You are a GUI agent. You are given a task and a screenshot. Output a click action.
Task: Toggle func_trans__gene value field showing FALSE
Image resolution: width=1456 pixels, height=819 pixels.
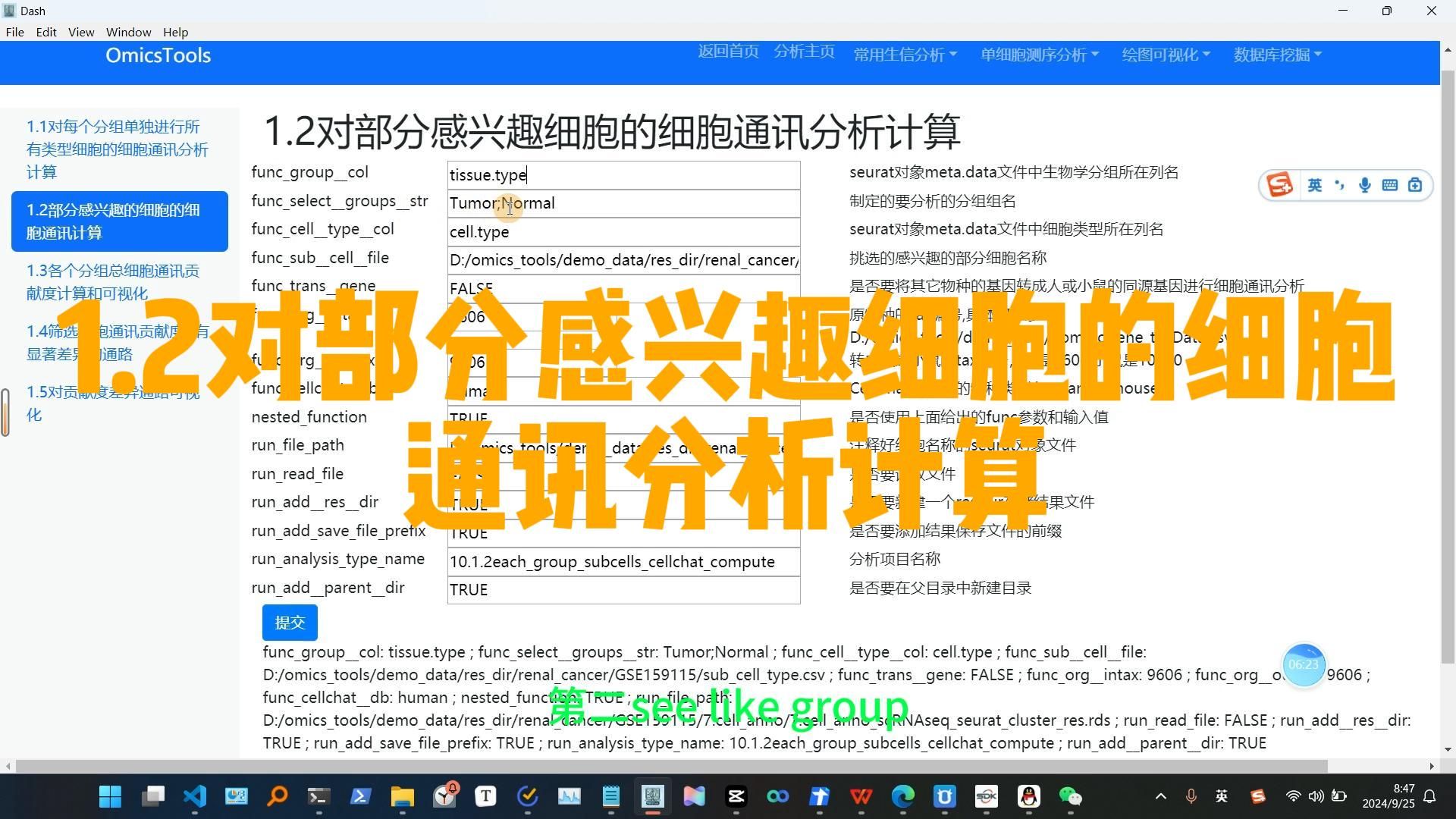pos(623,288)
